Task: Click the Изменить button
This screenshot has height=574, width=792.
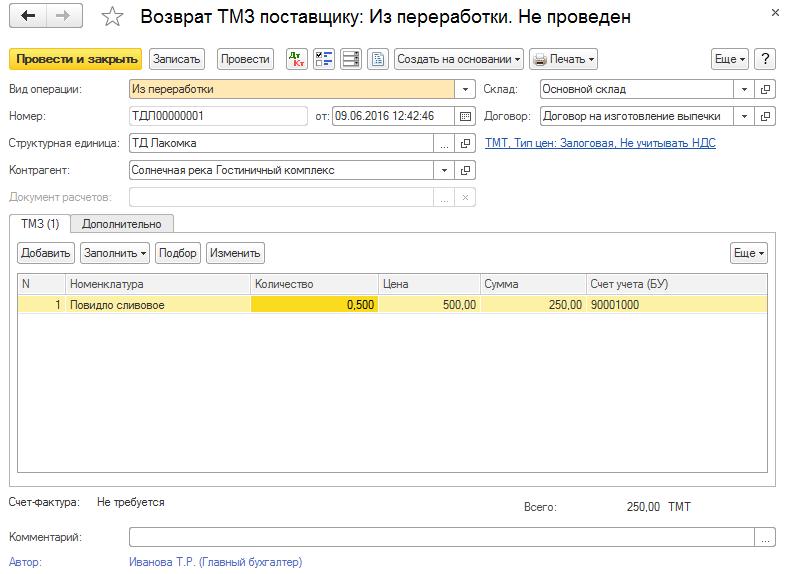Action: (235, 253)
